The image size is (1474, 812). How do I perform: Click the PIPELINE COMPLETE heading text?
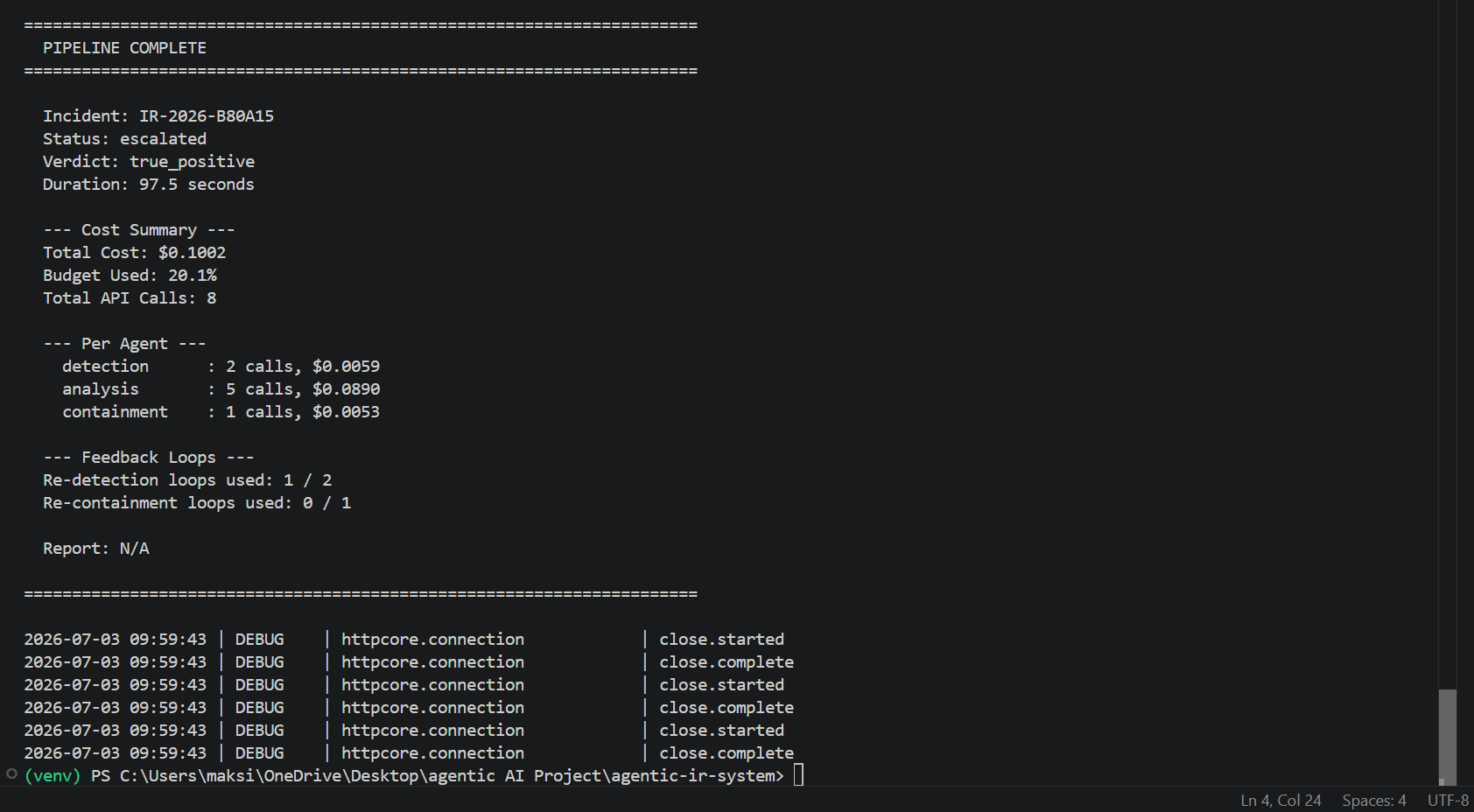pyautogui.click(x=124, y=48)
